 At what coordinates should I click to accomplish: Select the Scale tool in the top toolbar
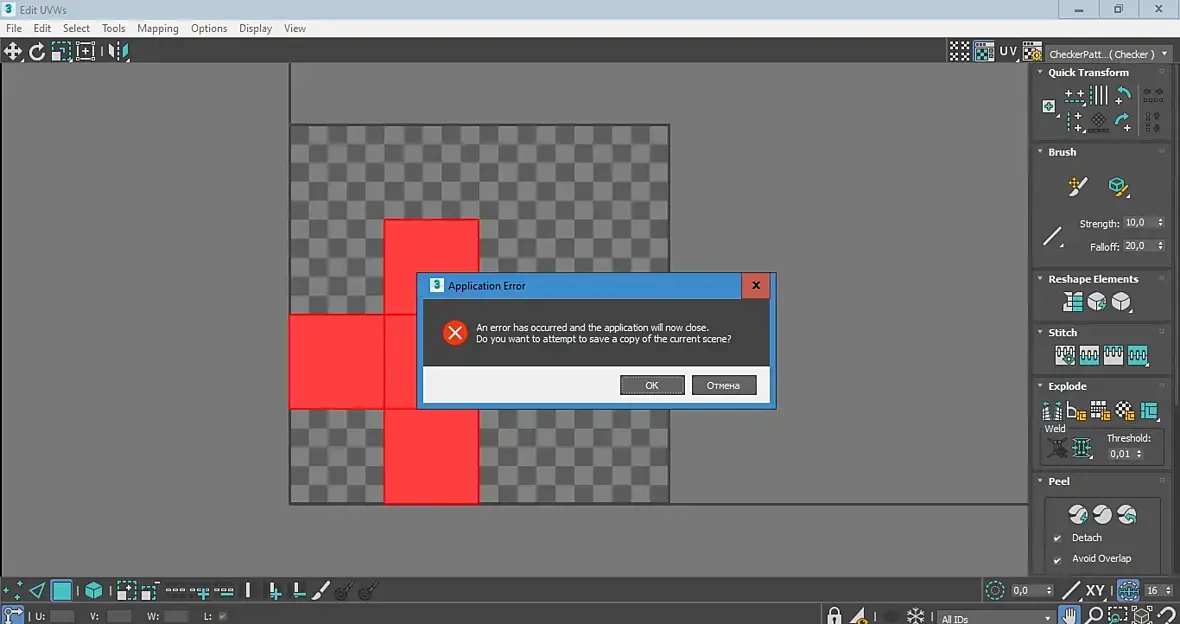click(x=61, y=51)
